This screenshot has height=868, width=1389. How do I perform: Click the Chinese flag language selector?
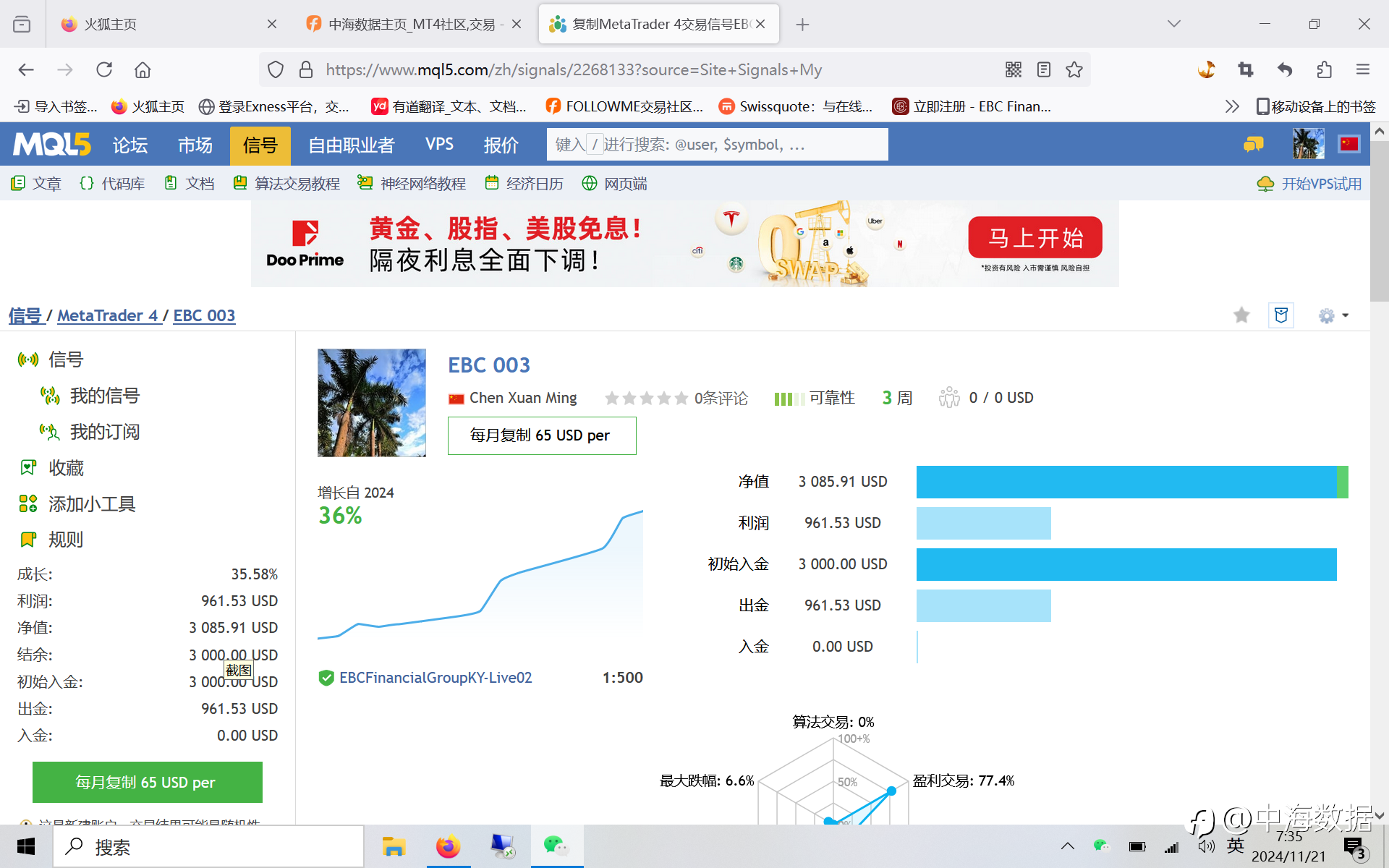point(1349,144)
